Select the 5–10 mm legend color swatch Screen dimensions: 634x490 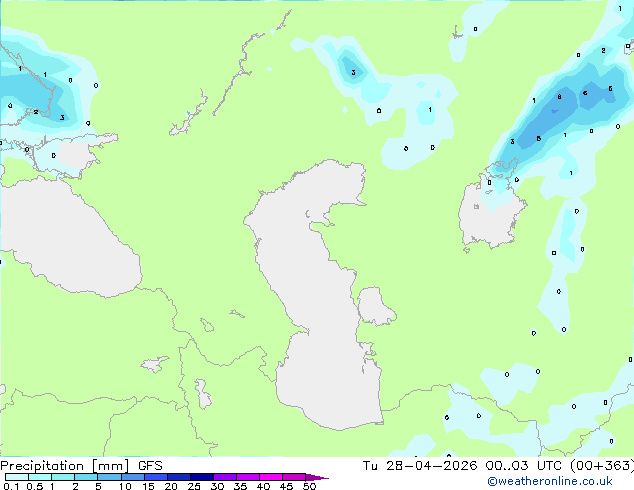click(x=110, y=477)
